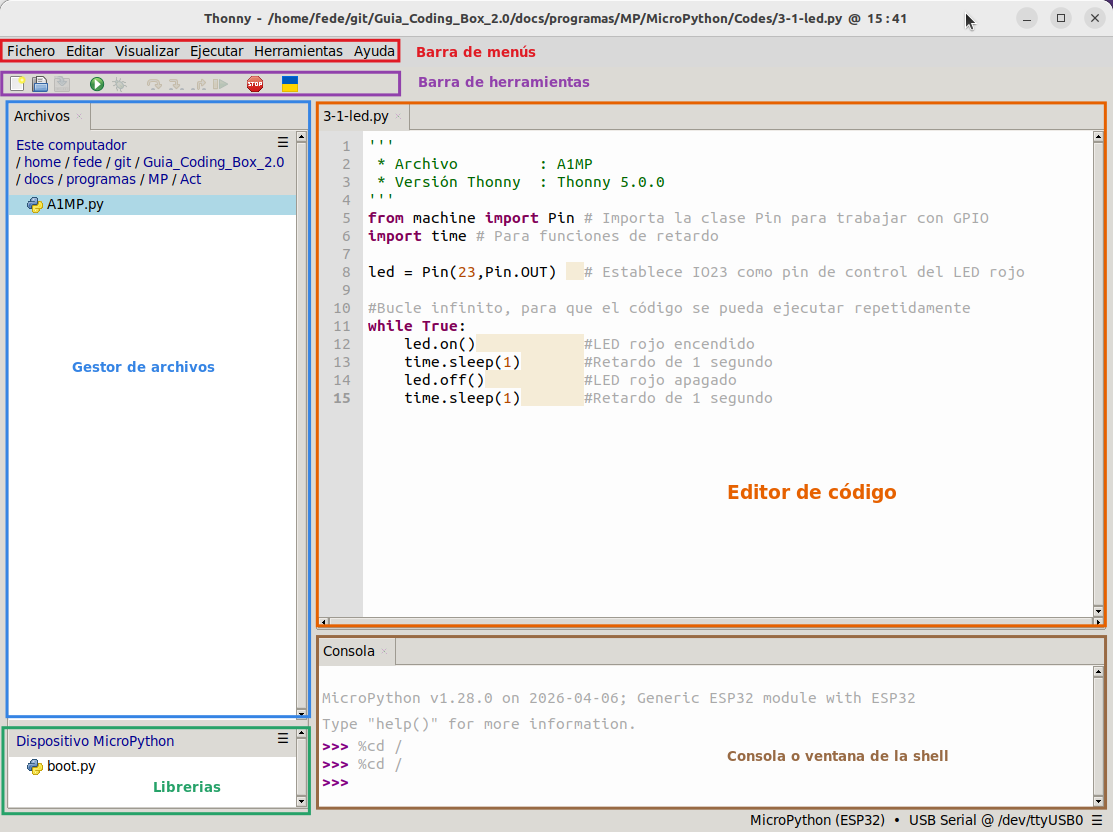Click the grayed-out Save file icon
This screenshot has width=1113, height=832.
[x=62, y=84]
